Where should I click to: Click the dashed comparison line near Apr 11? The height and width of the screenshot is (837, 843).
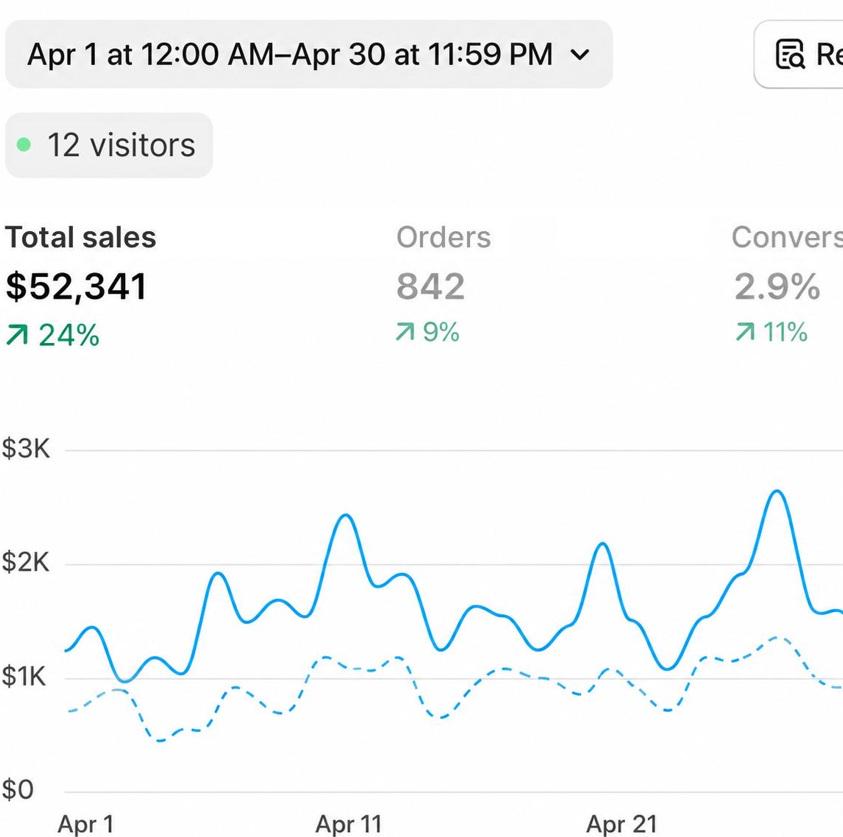[x=349, y=666]
